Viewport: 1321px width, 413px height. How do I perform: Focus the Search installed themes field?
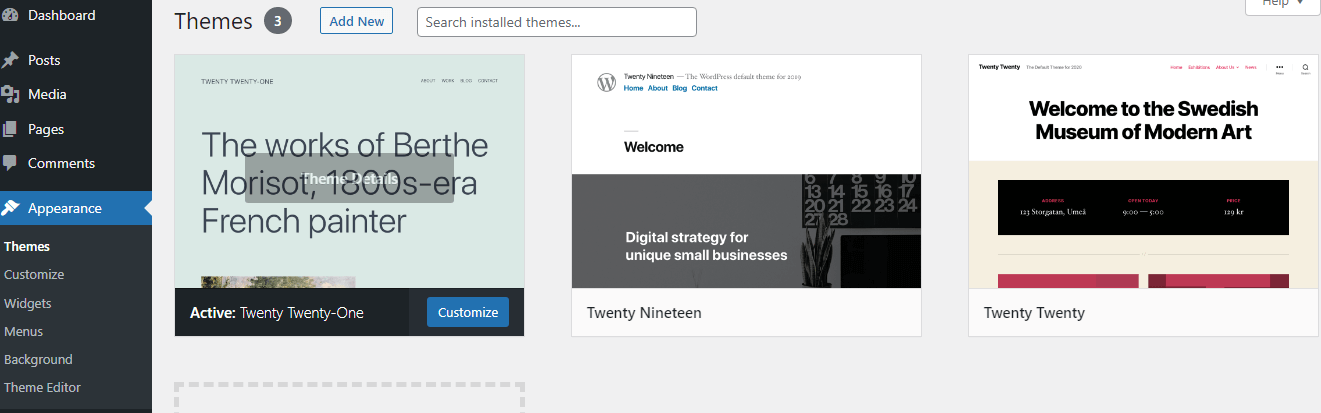557,22
